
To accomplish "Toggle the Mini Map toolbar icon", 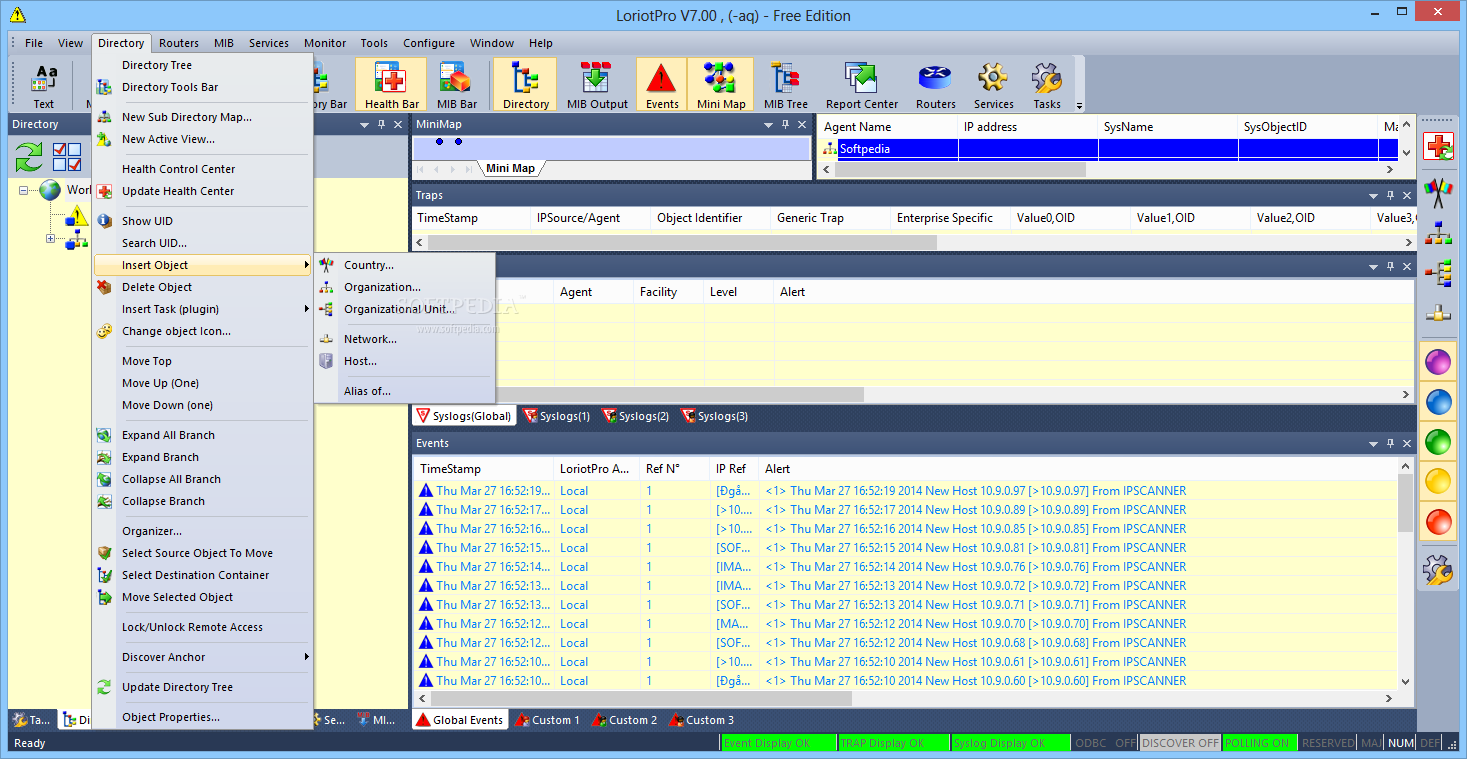I will (721, 85).
